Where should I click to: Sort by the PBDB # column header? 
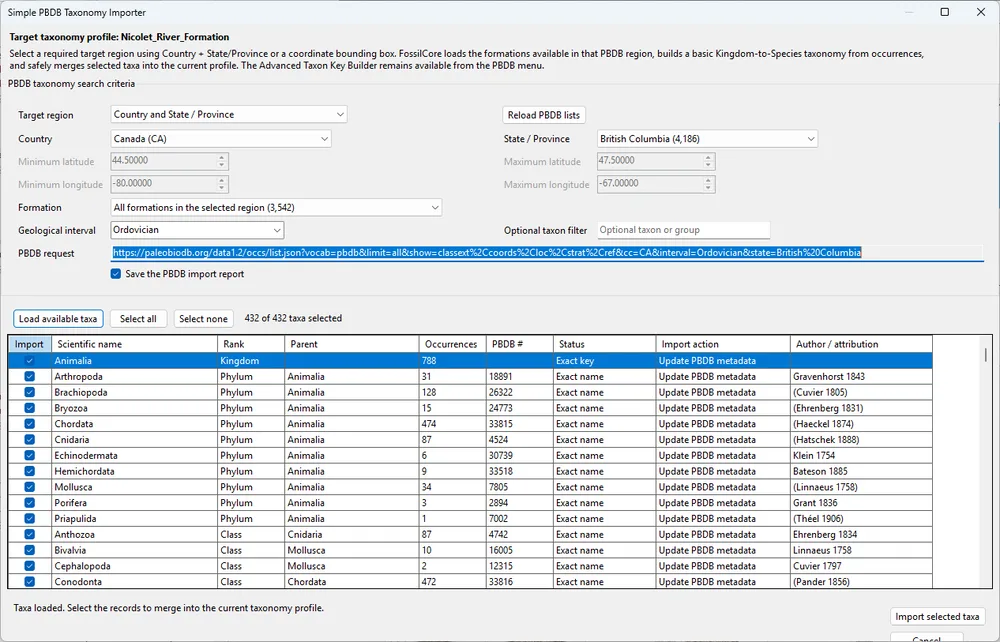tap(519, 344)
